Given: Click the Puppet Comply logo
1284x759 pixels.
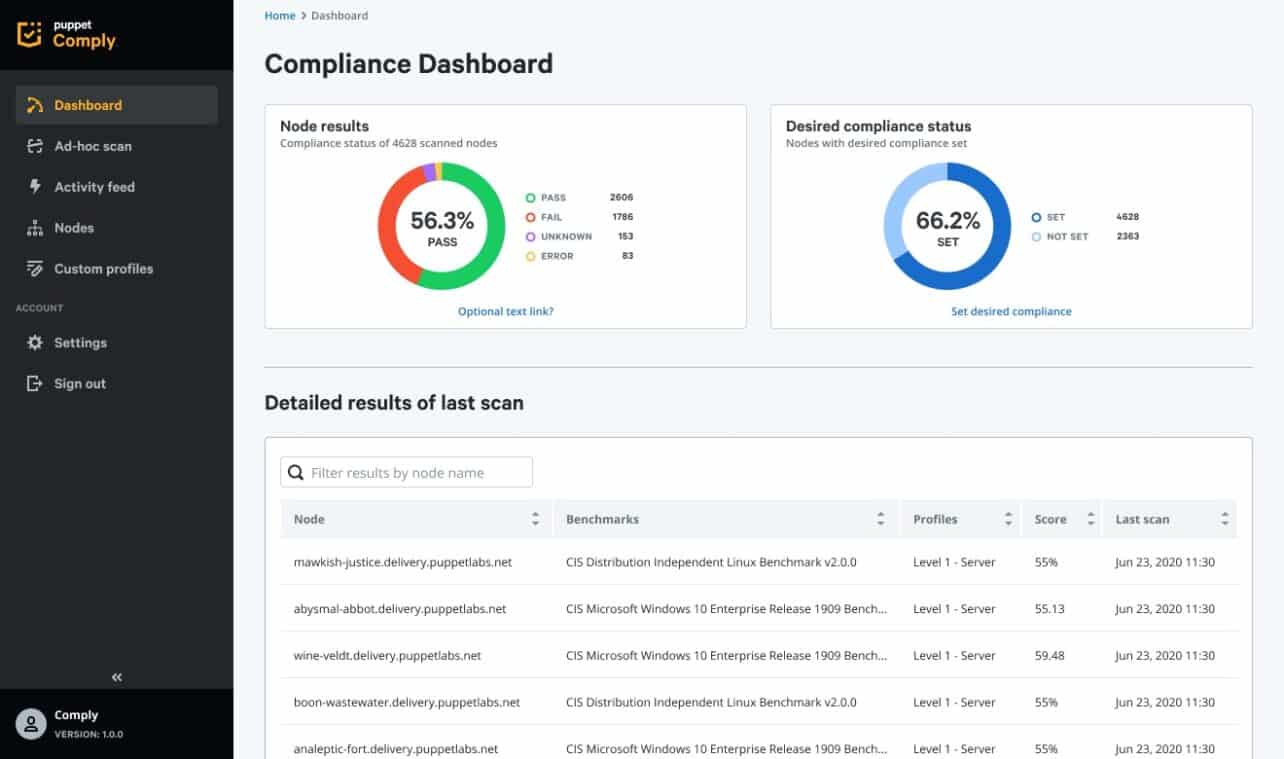Looking at the screenshot, I should point(64,32).
